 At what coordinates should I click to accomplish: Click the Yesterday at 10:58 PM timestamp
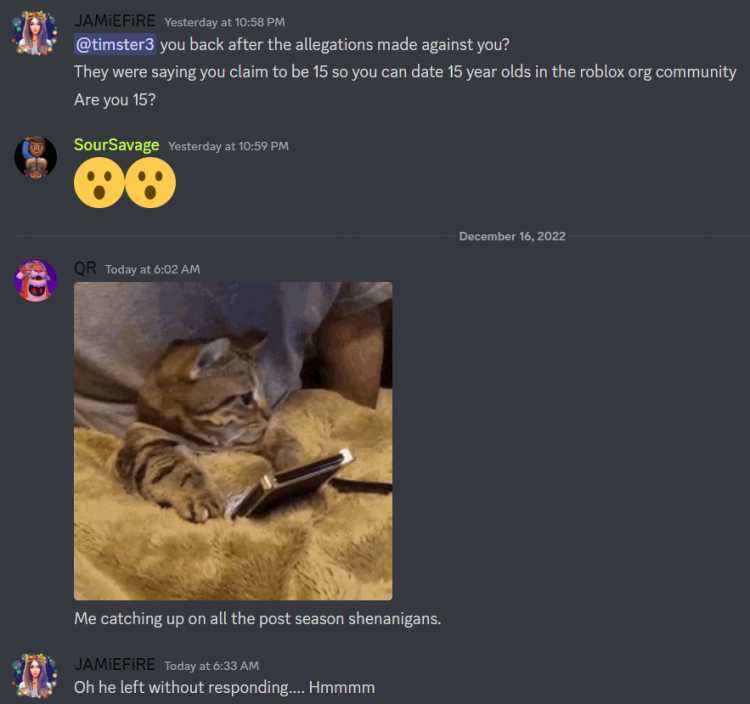pyautogui.click(x=224, y=22)
